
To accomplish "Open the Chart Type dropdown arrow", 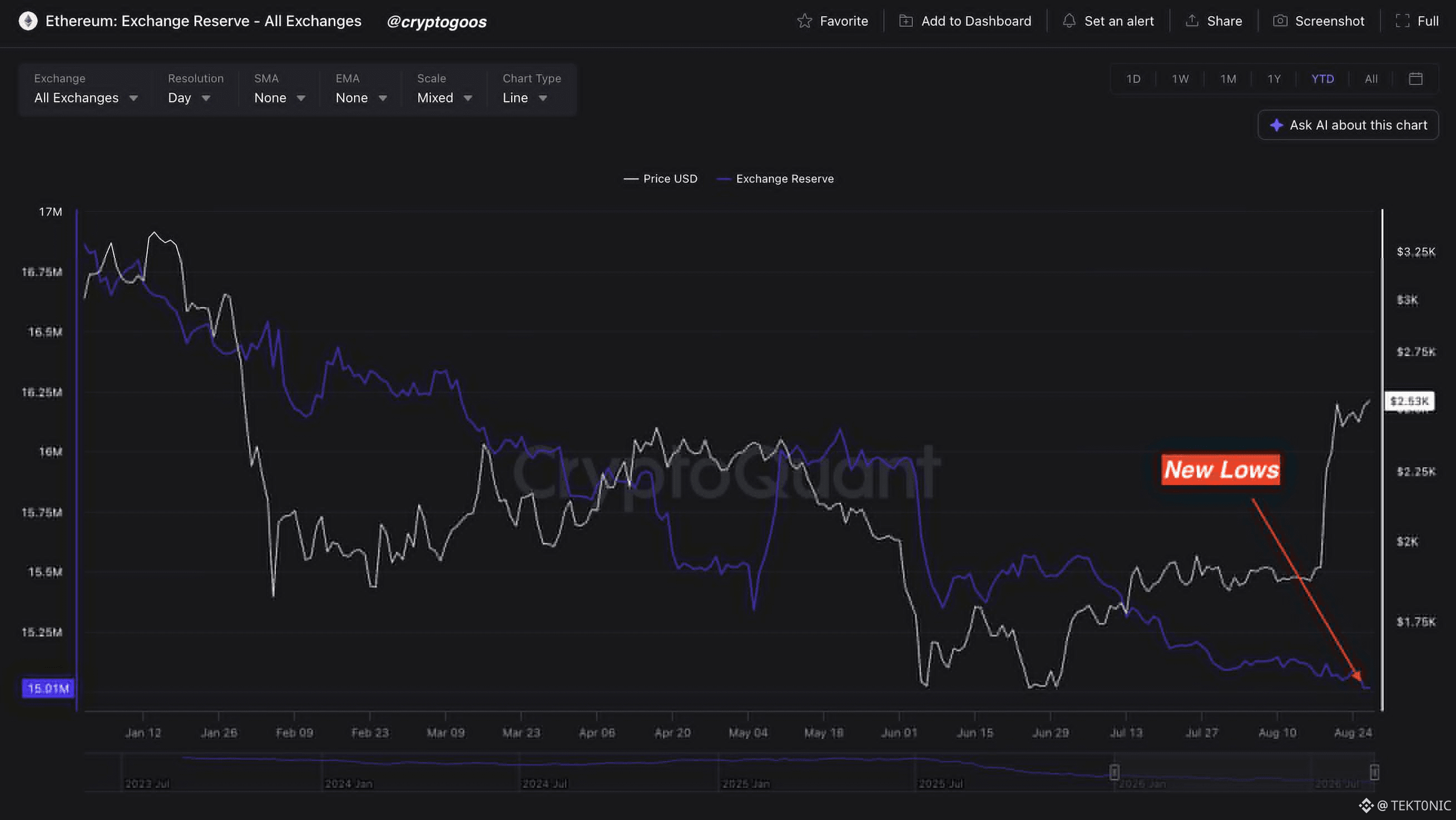I will click(x=543, y=98).
